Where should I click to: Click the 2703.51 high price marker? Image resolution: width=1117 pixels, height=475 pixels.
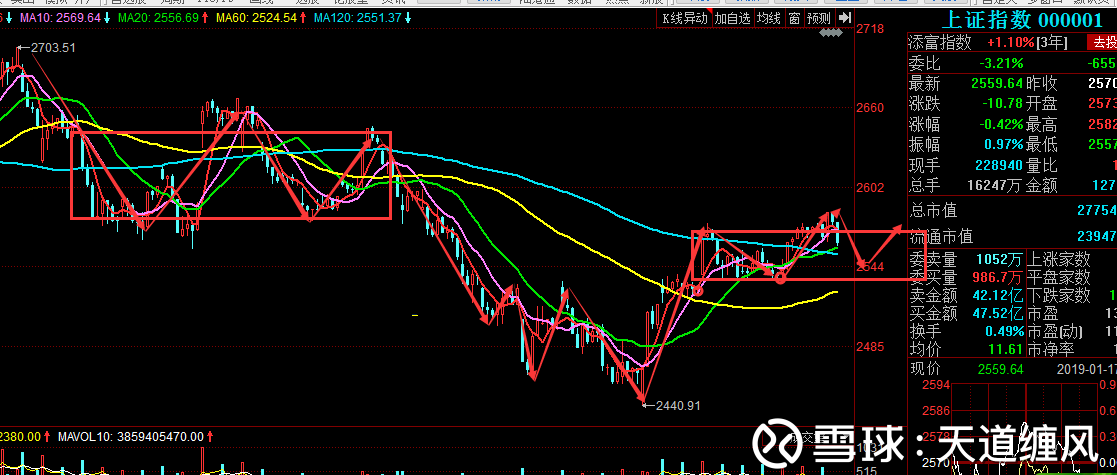[x=52, y=48]
